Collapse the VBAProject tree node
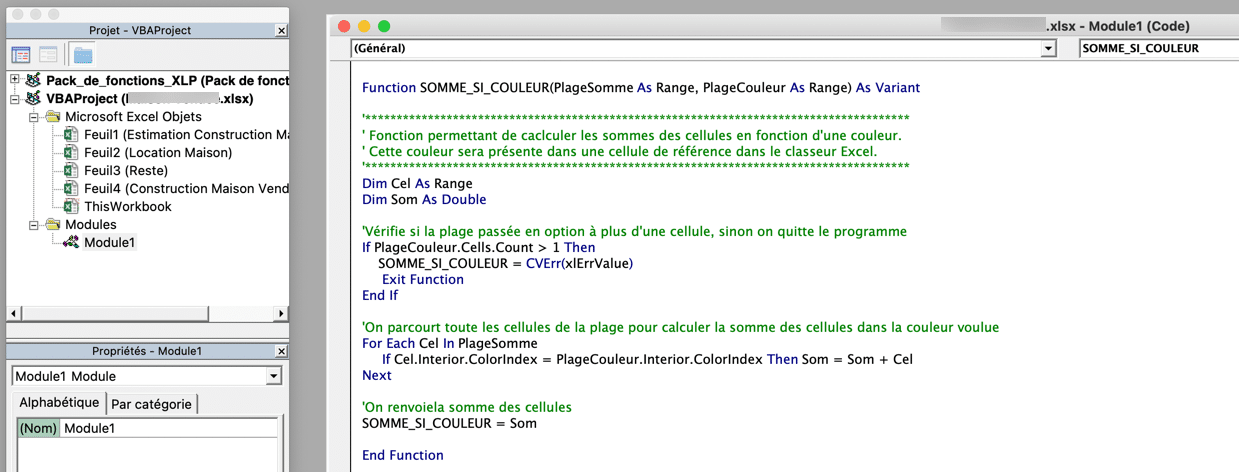 [15, 98]
